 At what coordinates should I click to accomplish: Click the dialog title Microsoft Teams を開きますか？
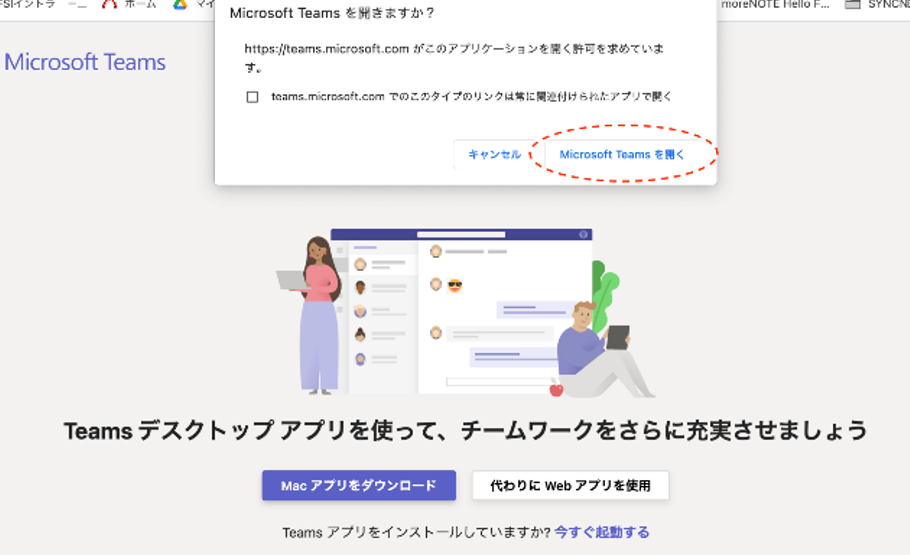click(x=332, y=13)
